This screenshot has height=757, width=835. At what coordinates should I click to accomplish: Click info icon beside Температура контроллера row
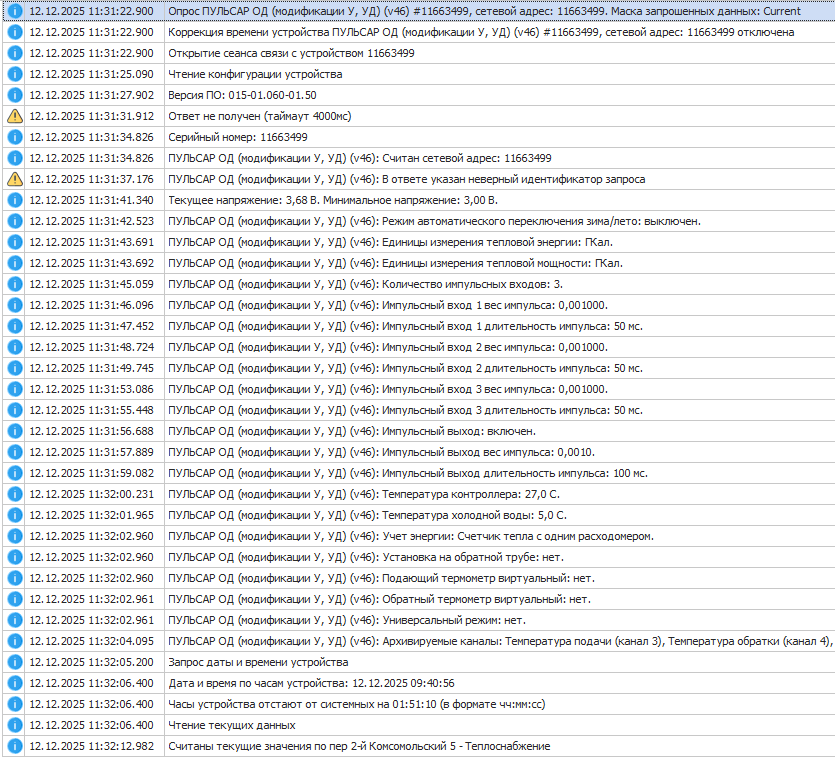point(14,494)
